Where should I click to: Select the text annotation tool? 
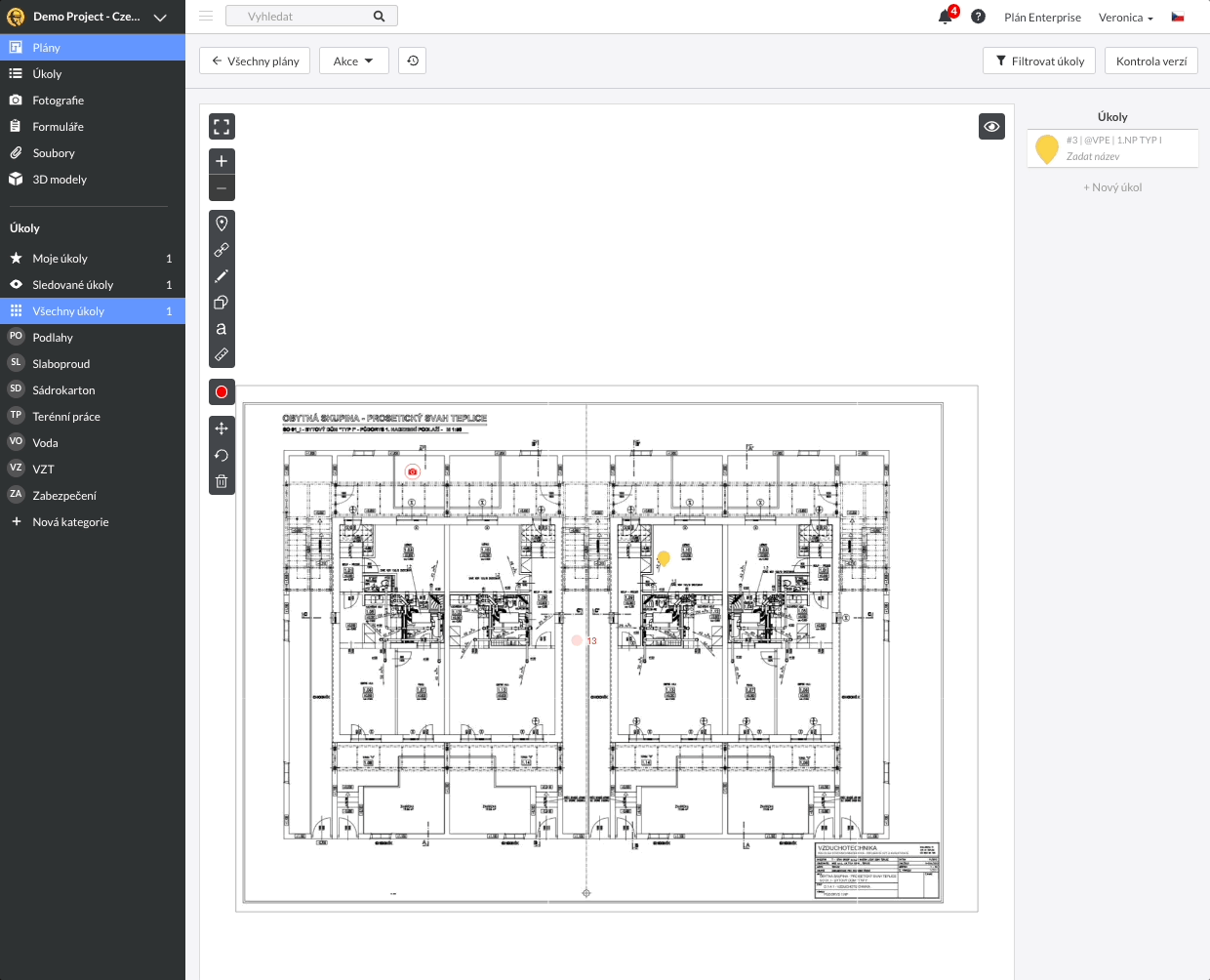(222, 329)
